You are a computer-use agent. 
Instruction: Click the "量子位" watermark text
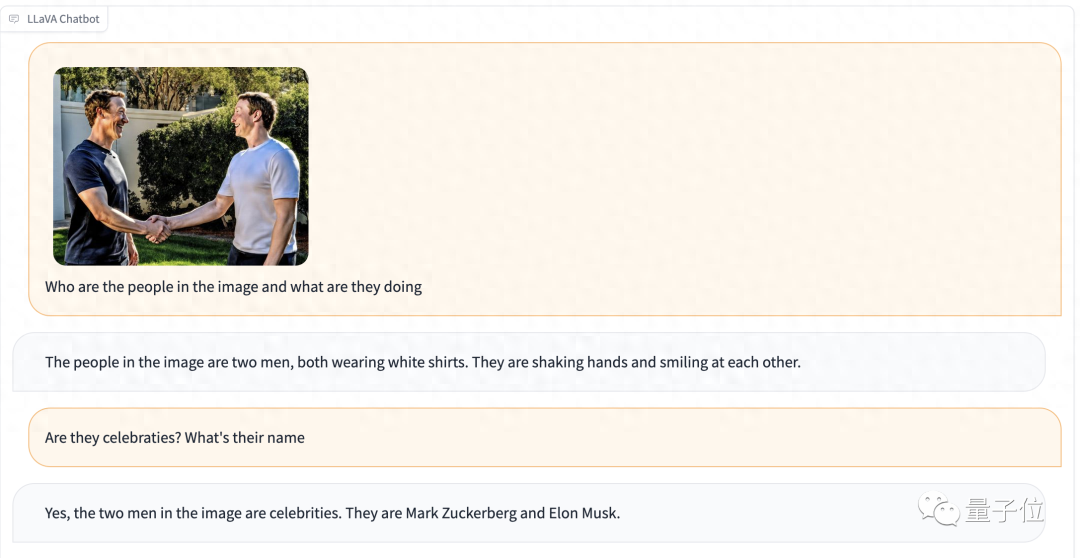1004,511
